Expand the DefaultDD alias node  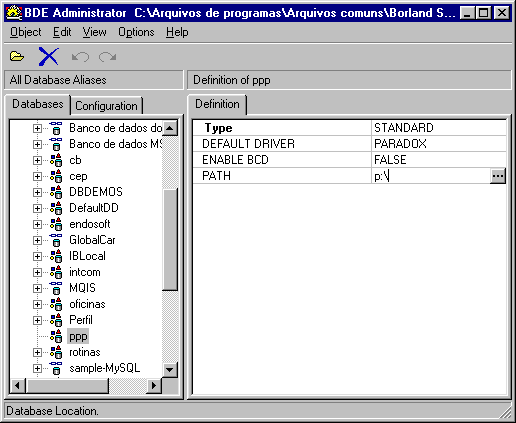pyautogui.click(x=37, y=208)
